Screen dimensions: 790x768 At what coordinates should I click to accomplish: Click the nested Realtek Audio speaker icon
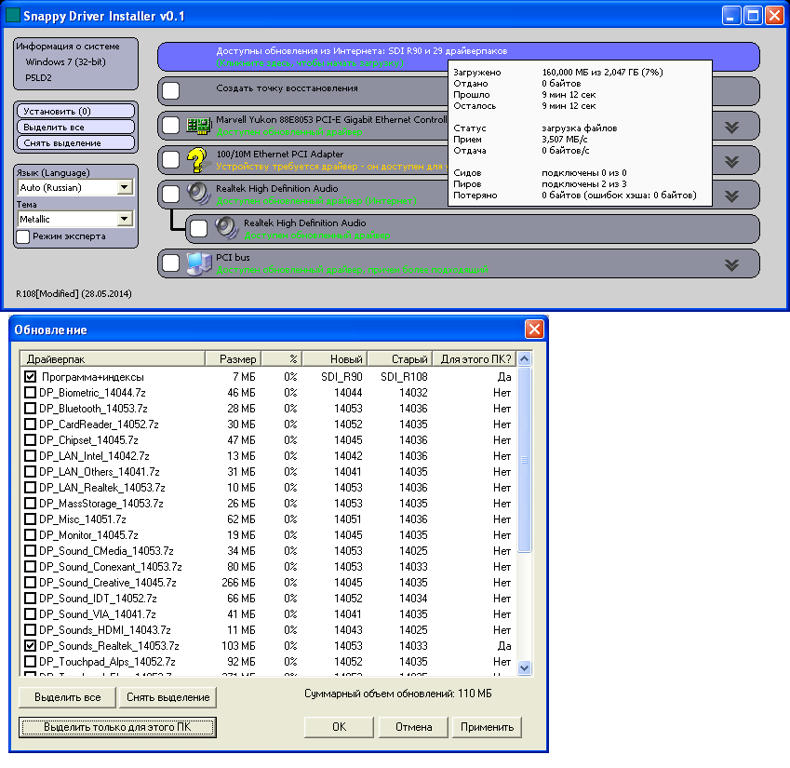coord(226,228)
